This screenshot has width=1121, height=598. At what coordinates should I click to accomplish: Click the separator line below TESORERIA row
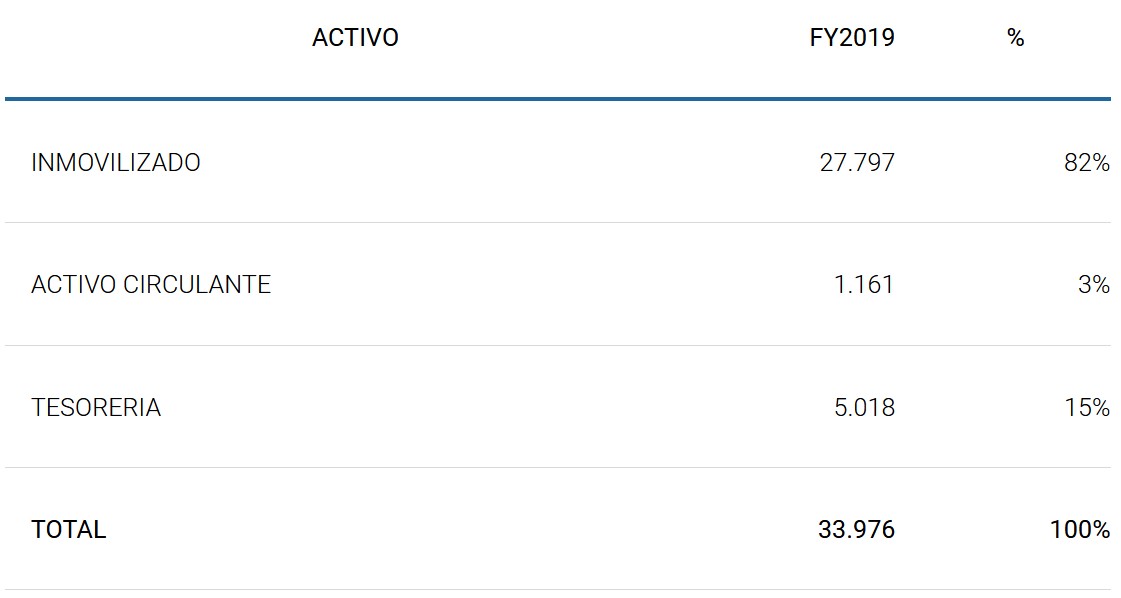point(558,467)
